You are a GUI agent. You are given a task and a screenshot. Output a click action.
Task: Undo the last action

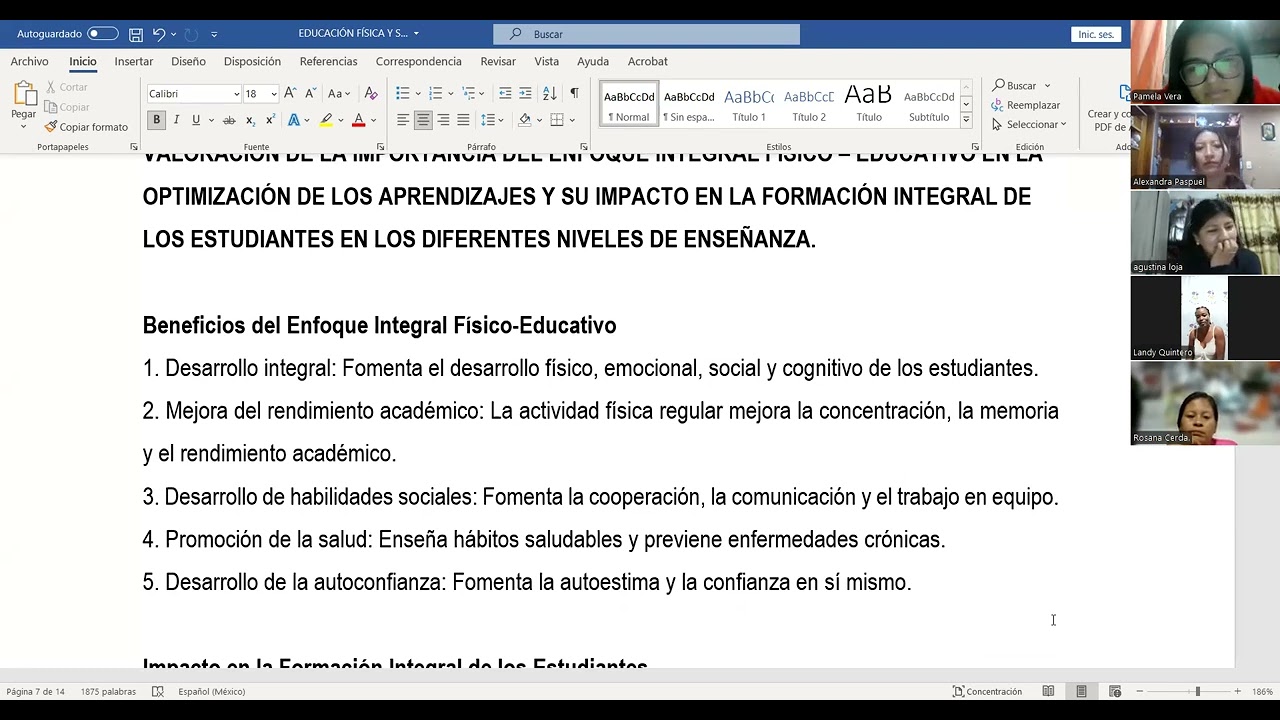158,34
